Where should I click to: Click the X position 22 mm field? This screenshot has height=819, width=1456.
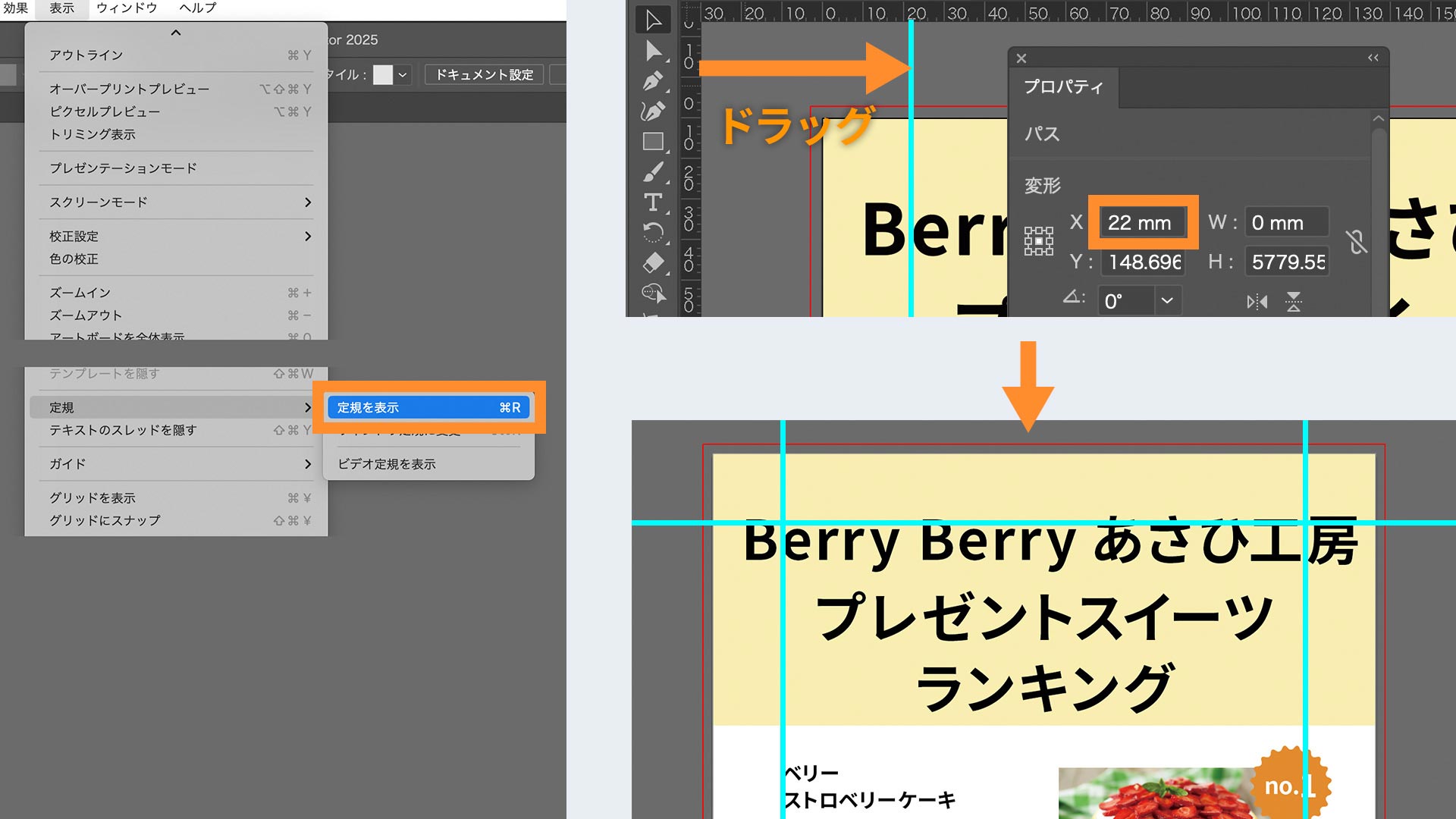click(x=1142, y=223)
